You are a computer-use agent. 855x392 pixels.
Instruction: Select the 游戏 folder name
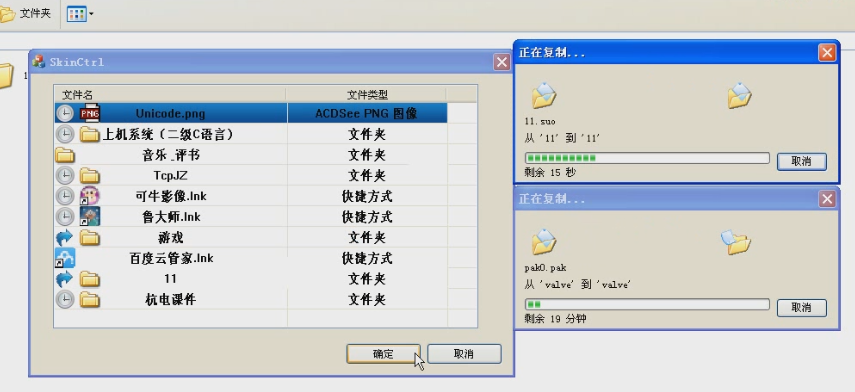(171, 238)
